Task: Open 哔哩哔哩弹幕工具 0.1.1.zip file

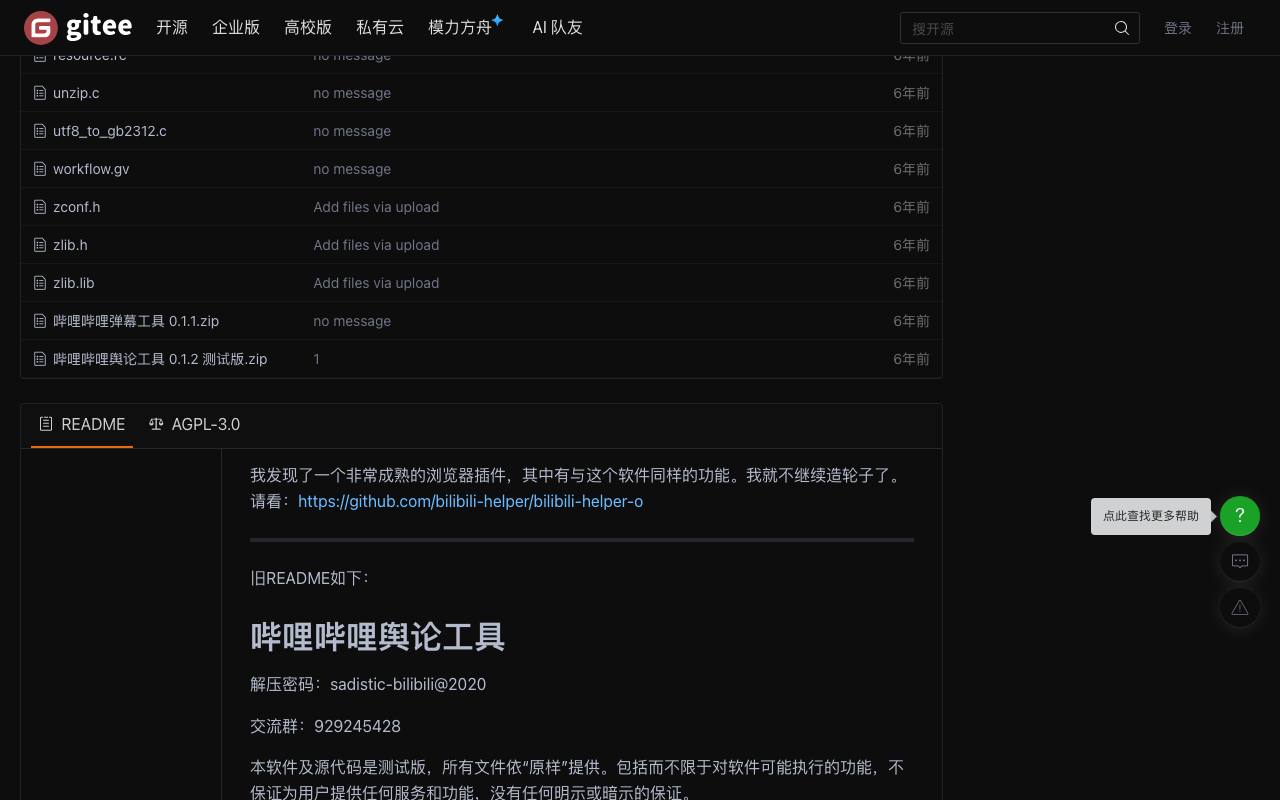Action: click(x=136, y=321)
